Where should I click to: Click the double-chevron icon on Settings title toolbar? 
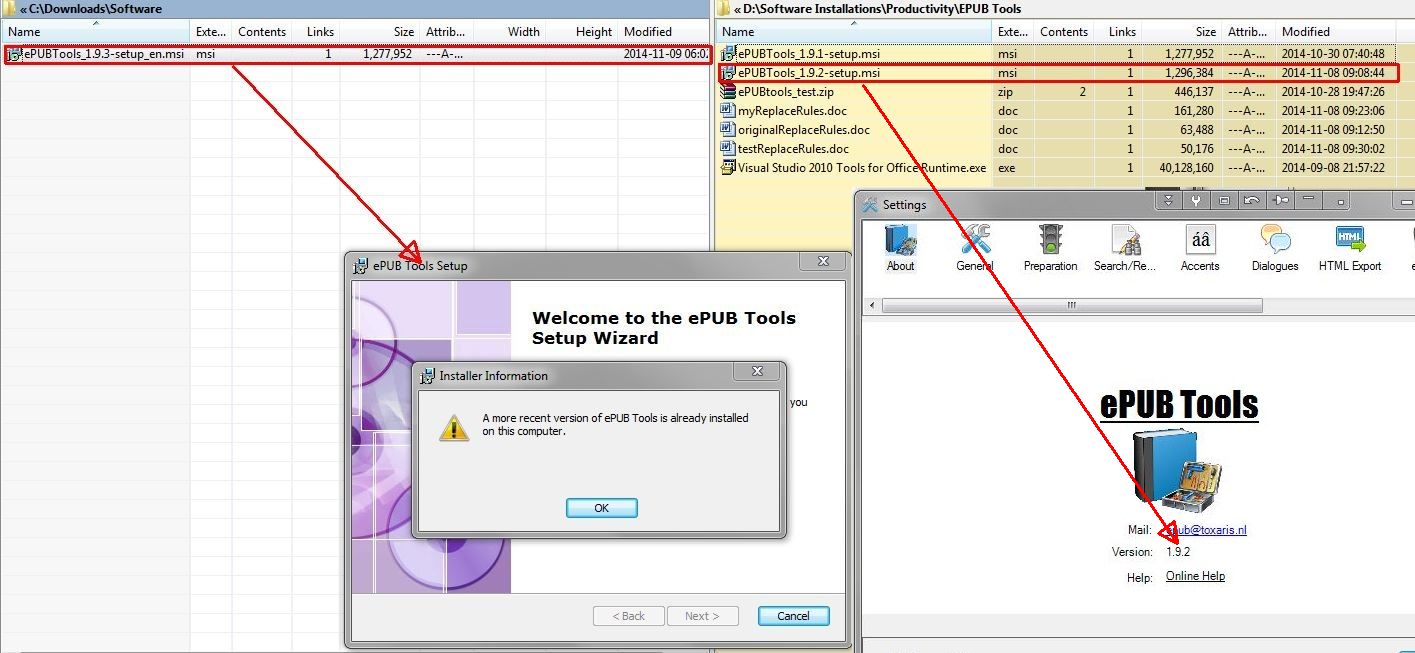[1168, 200]
